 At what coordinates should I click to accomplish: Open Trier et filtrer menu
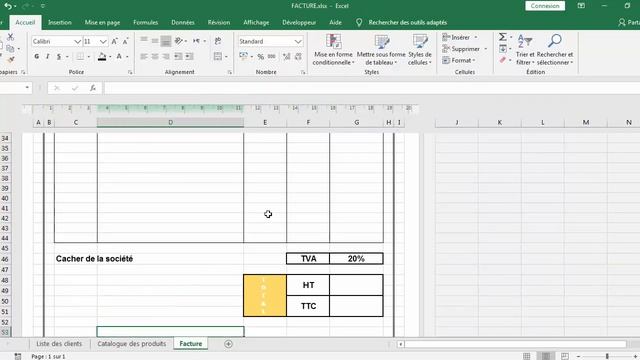[x=525, y=50]
